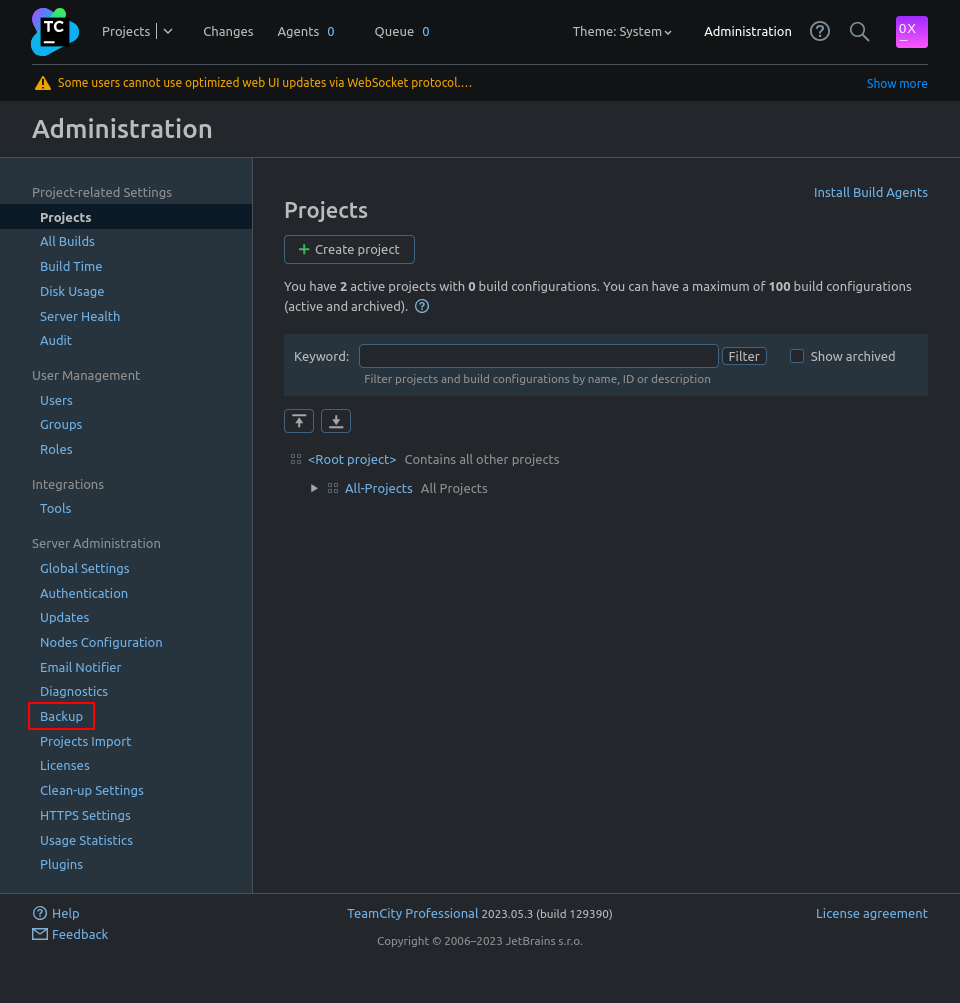Screen dimensions: 960x1003
Task: Open the Projects dropdown arrow in header
Action: (168, 31)
